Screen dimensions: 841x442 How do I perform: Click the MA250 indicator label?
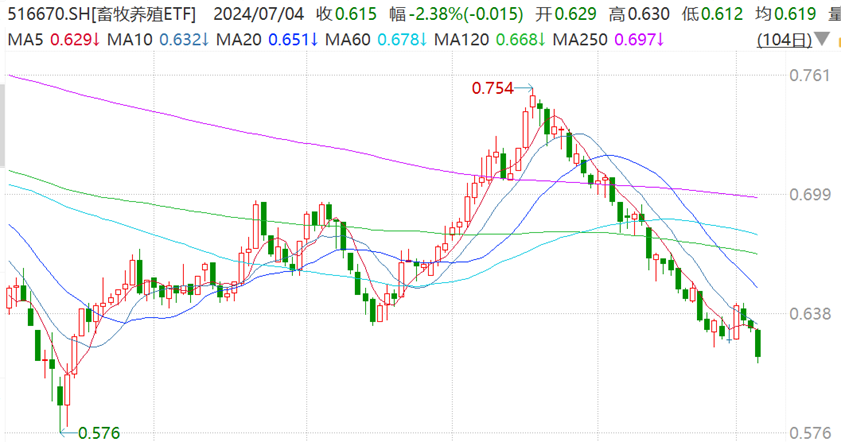(577, 40)
